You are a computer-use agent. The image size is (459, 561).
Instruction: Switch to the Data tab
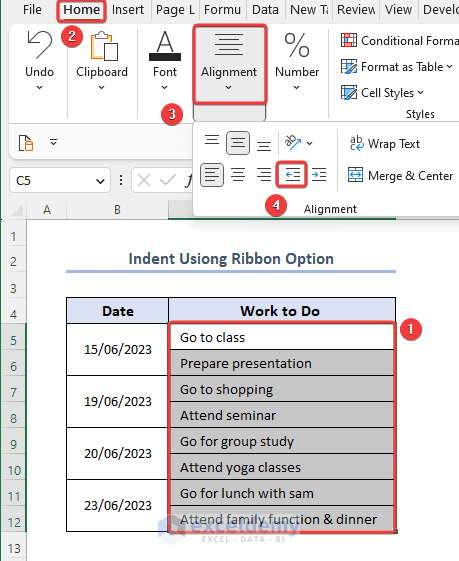pos(265,10)
